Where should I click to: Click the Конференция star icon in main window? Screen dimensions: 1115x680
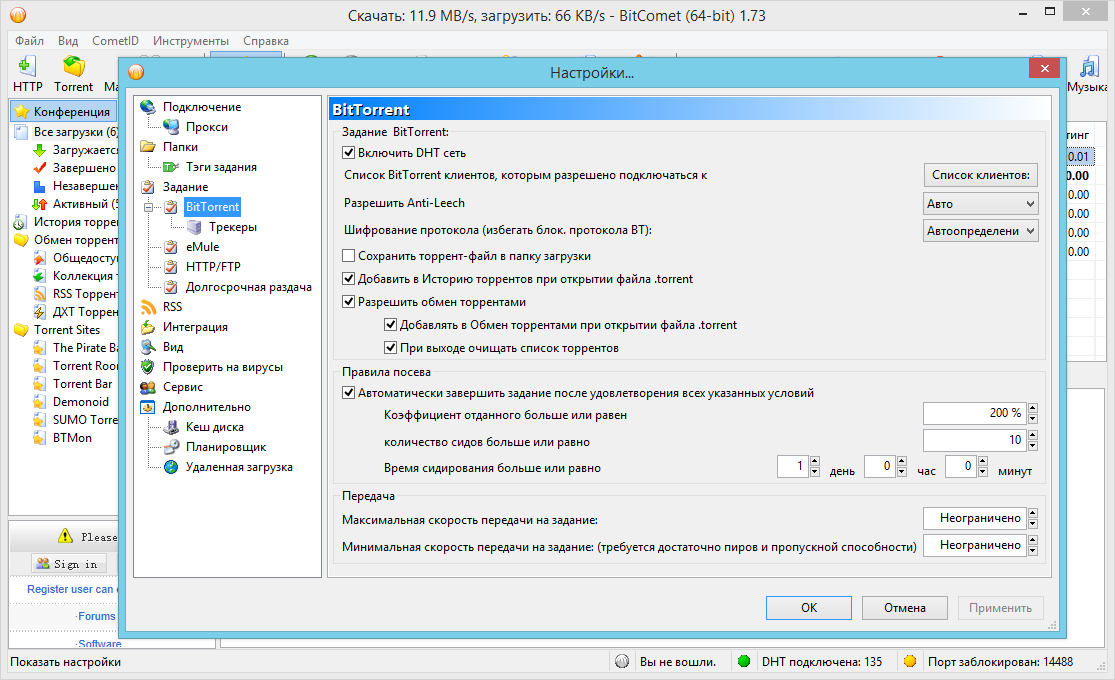coord(22,112)
